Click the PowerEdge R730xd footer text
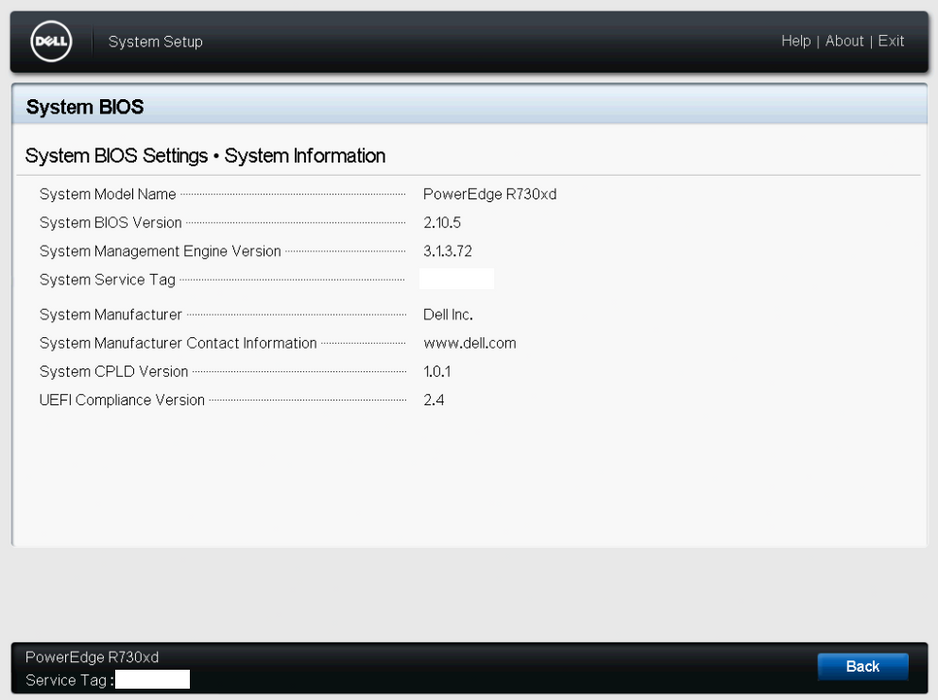 92,658
